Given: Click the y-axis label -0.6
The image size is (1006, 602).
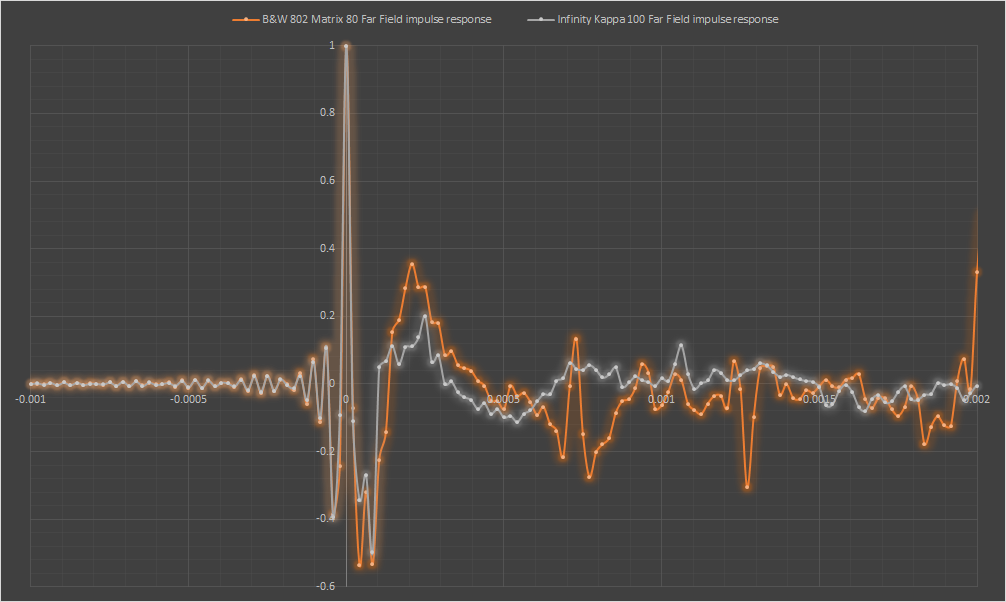Looking at the screenshot, I should [x=326, y=586].
